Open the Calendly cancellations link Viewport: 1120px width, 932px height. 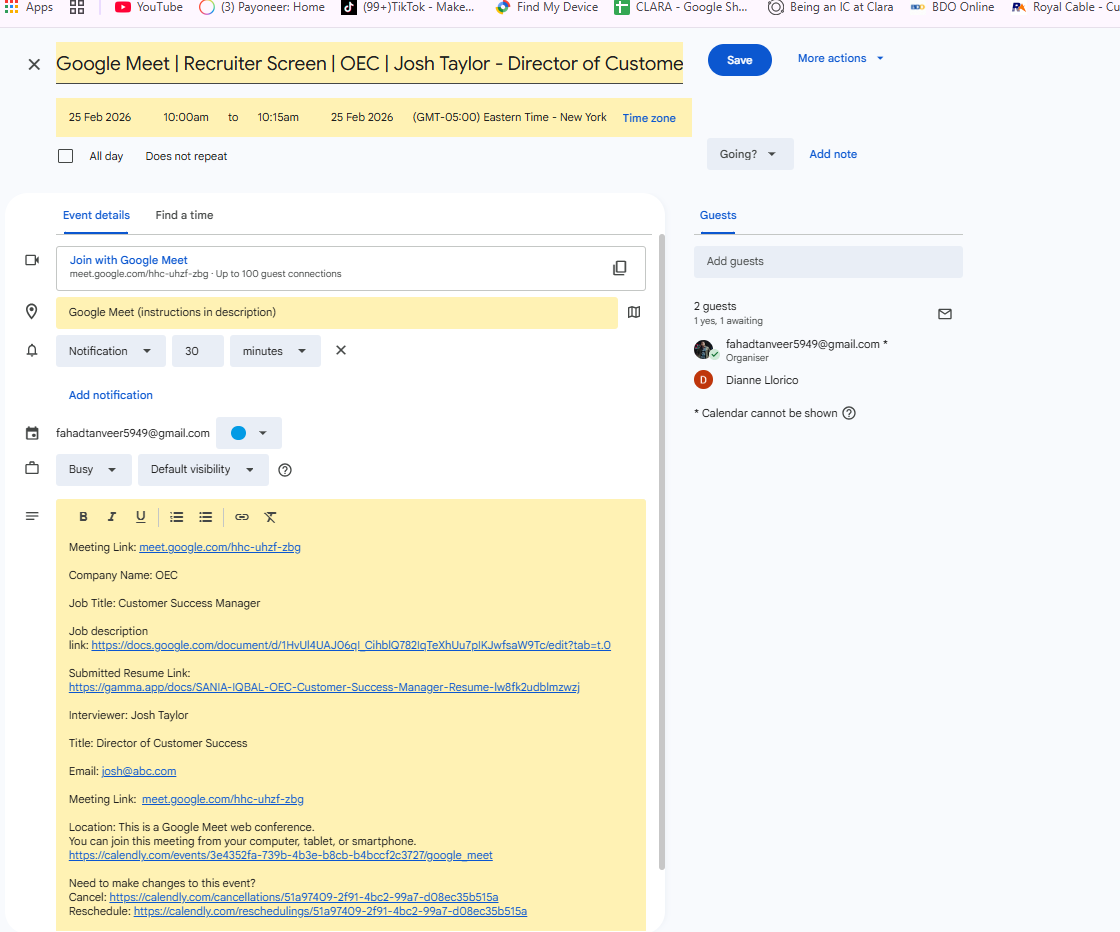point(304,898)
